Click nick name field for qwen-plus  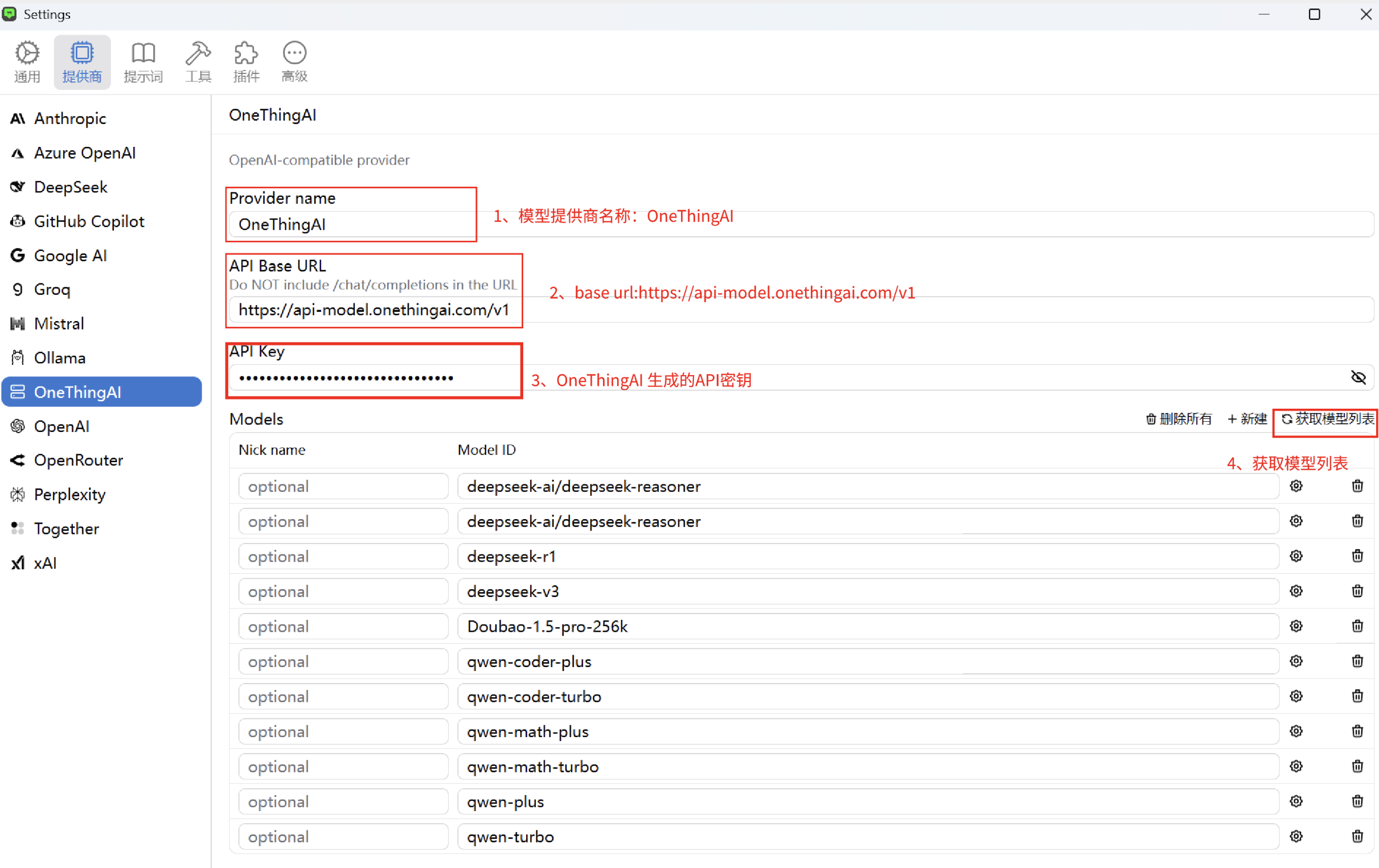343,801
